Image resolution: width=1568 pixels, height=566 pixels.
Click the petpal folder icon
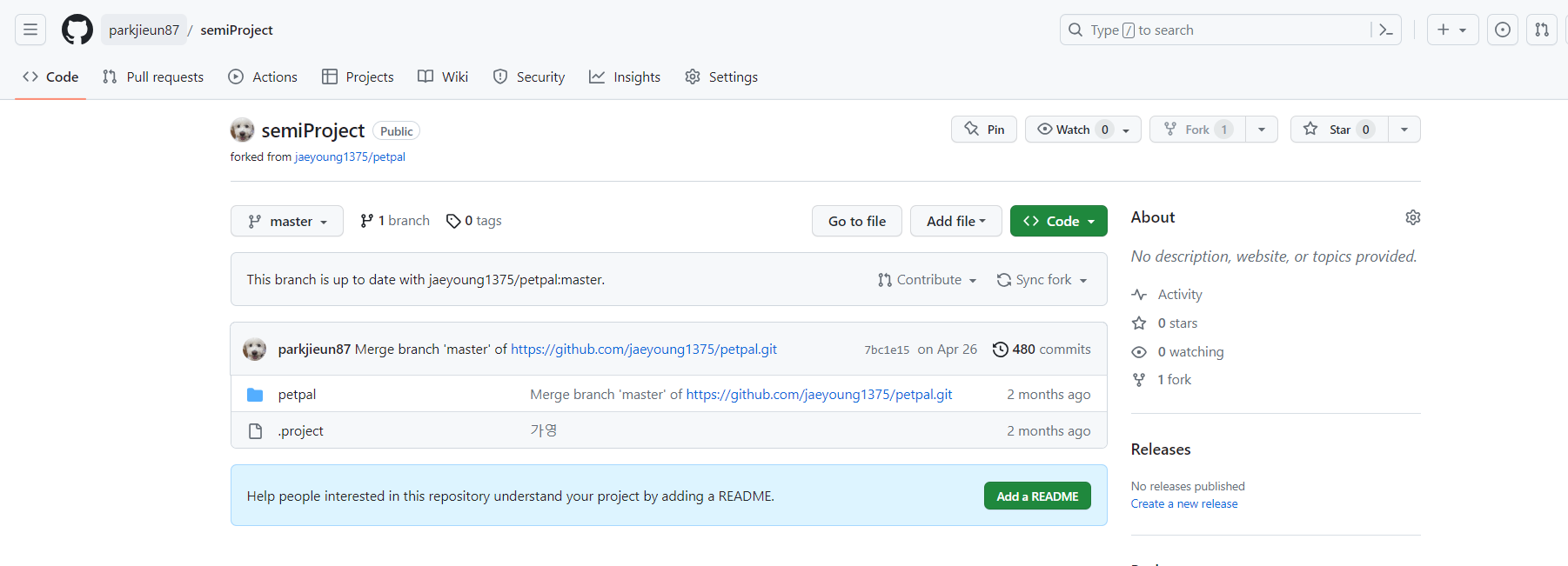255,395
